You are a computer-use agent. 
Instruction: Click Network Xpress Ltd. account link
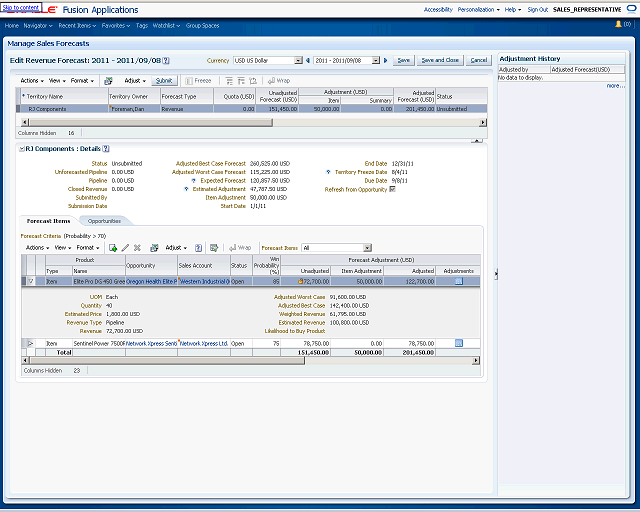click(204, 343)
